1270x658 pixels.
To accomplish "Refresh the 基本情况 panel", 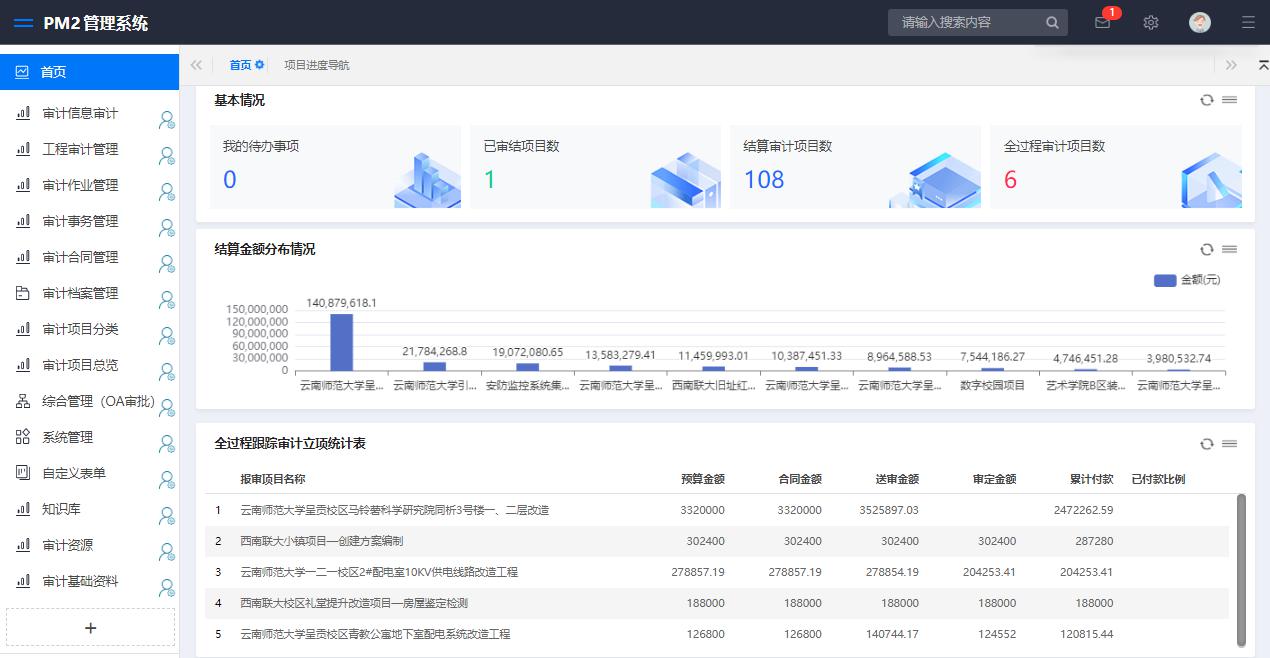I will pos(1207,100).
